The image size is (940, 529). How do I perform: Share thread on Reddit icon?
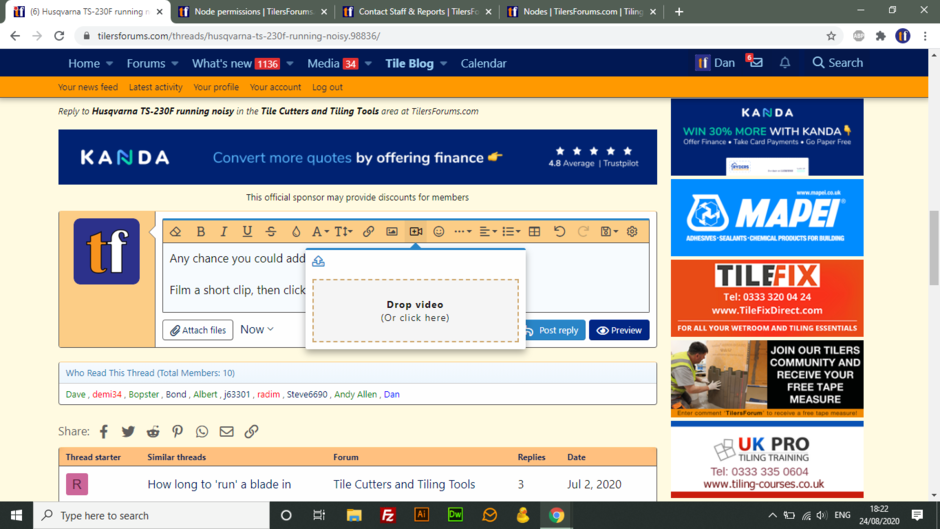tap(153, 431)
